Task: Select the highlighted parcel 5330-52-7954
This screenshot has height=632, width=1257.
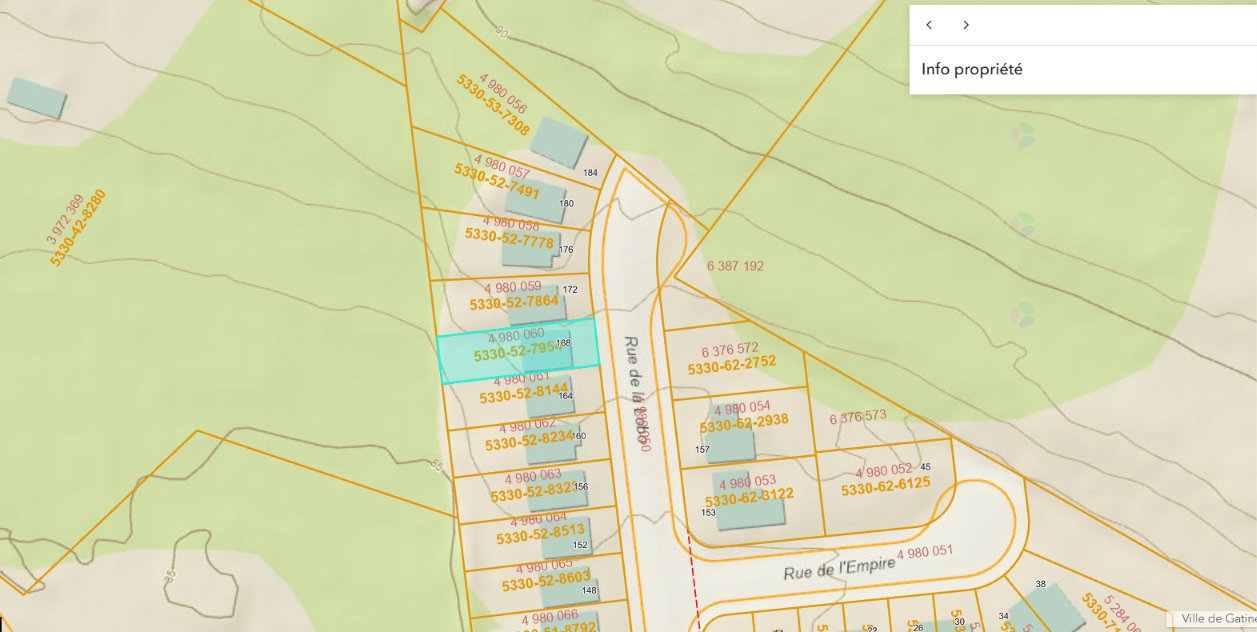Action: [518, 350]
